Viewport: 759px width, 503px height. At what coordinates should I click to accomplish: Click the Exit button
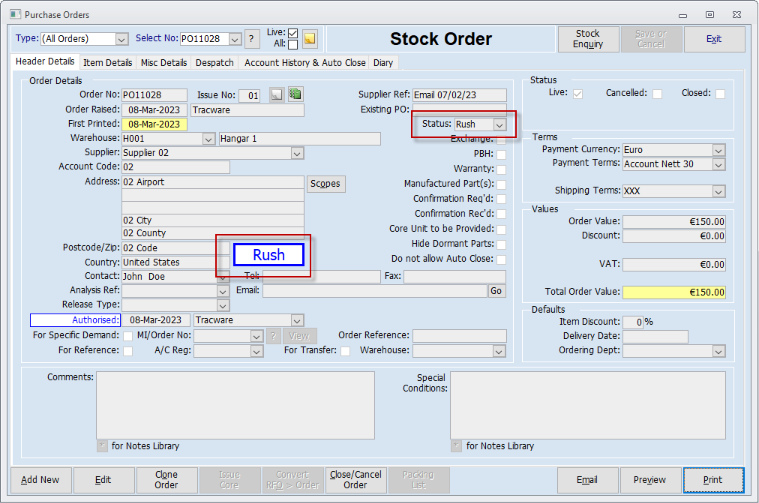click(x=714, y=39)
